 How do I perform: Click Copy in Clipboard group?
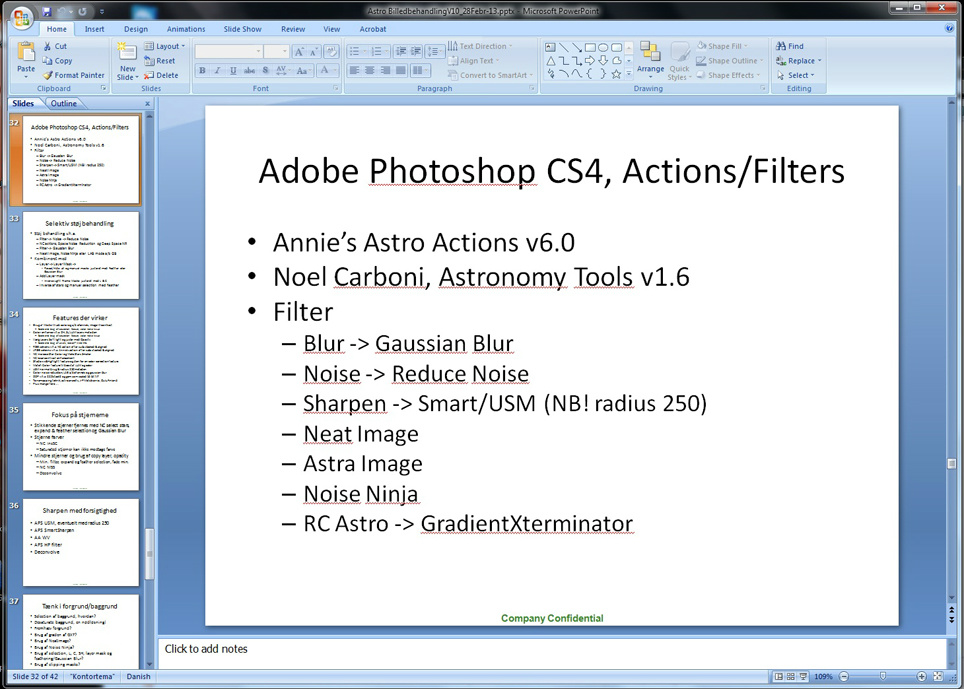57,61
